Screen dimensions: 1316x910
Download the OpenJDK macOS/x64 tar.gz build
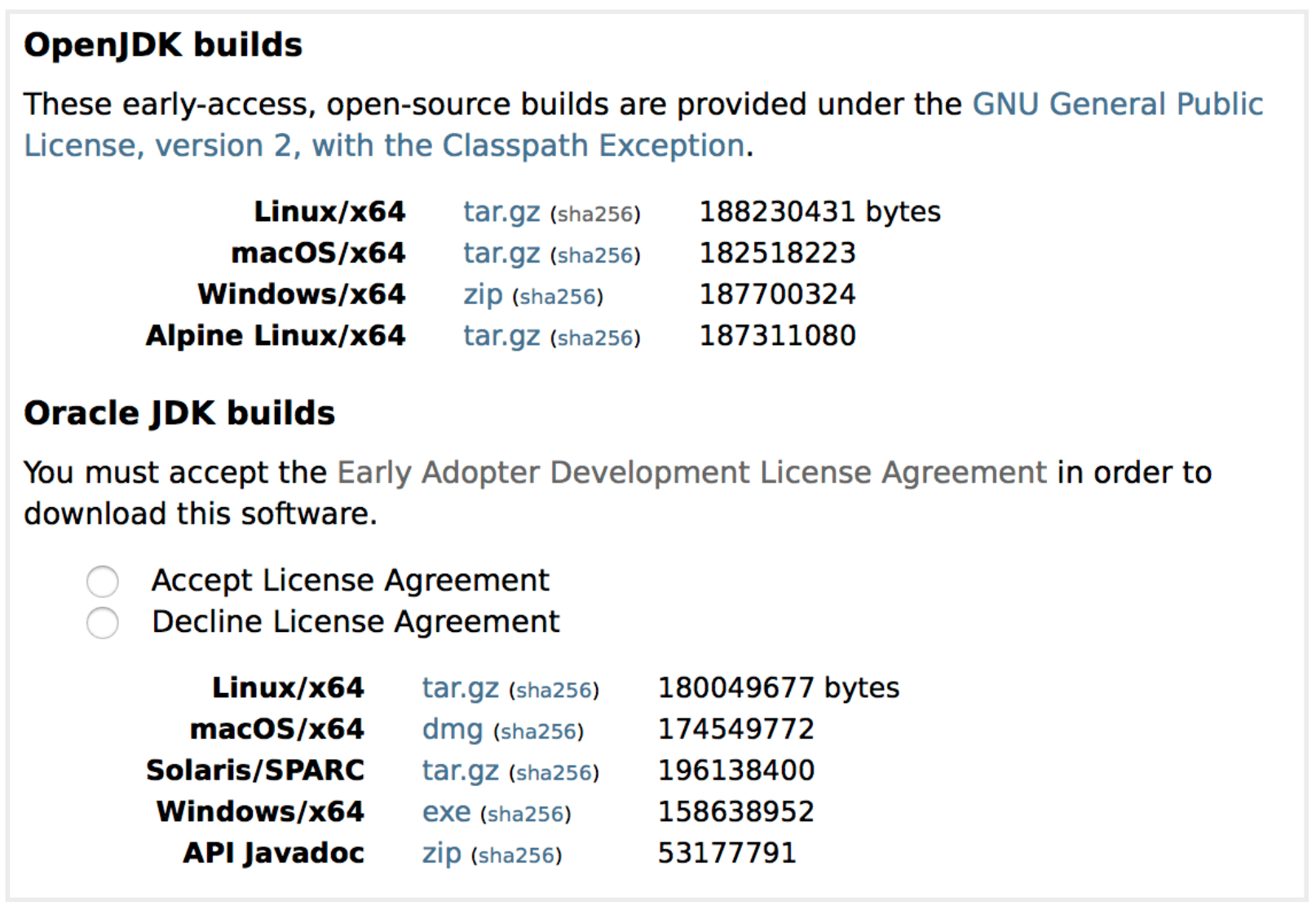[500, 253]
